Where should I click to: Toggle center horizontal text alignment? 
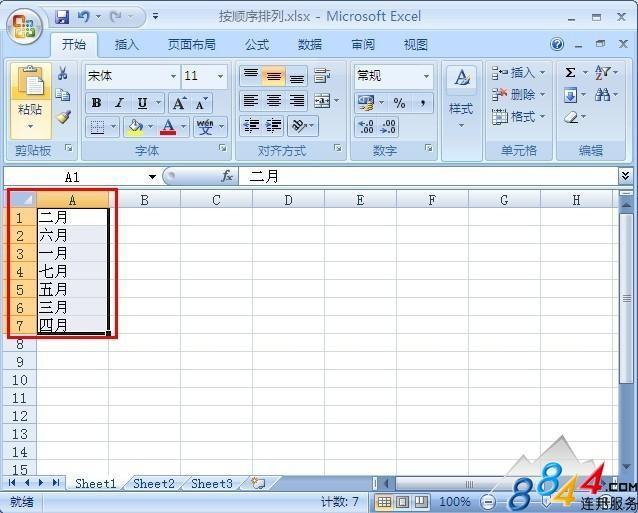[x=274, y=100]
